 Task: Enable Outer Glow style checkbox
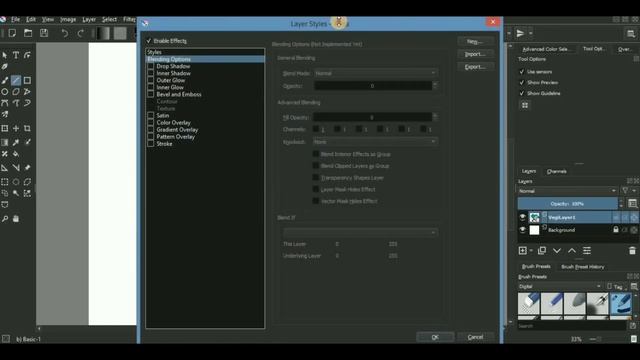point(151,80)
